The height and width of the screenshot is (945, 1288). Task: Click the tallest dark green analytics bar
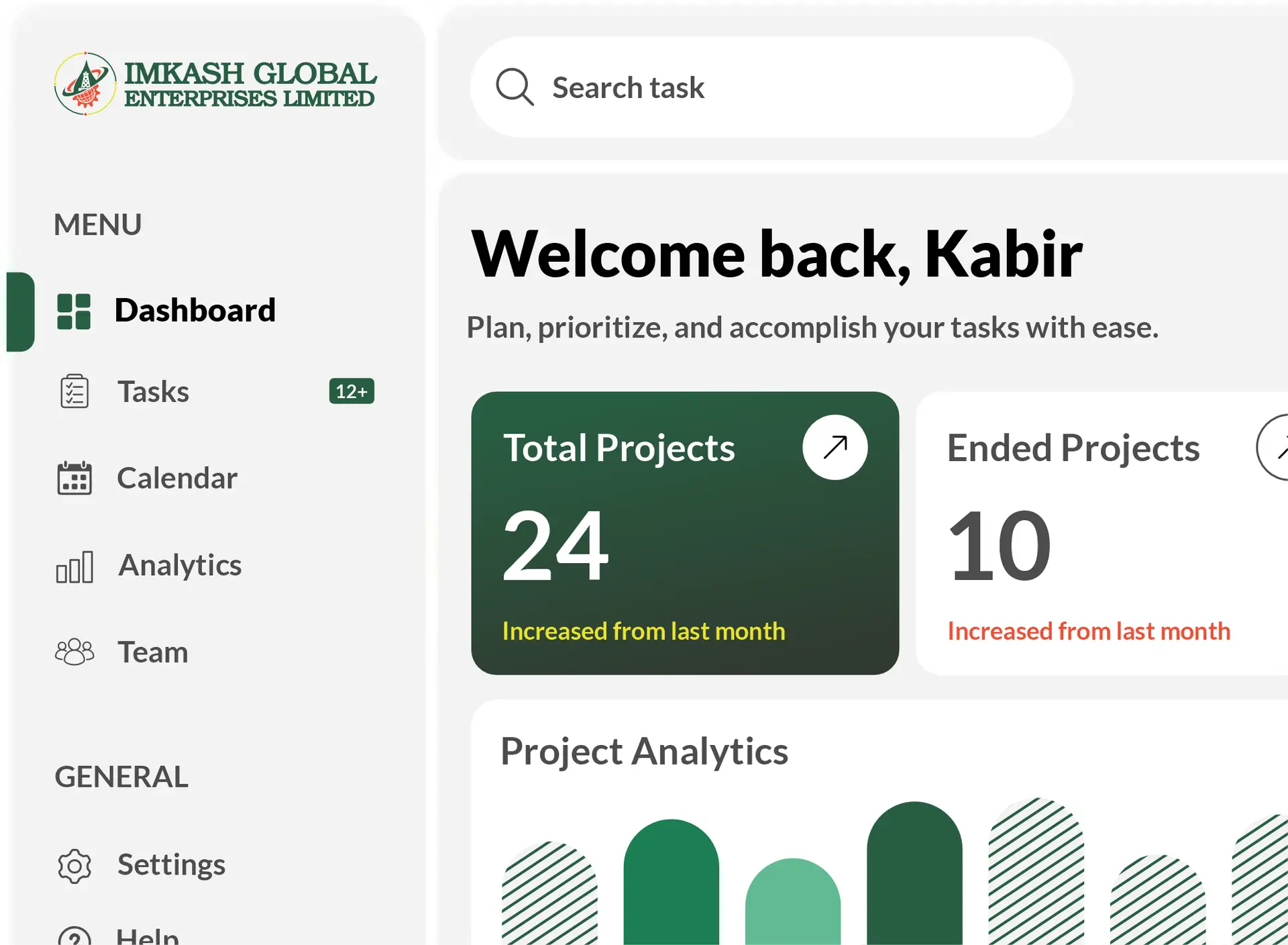tap(914, 873)
